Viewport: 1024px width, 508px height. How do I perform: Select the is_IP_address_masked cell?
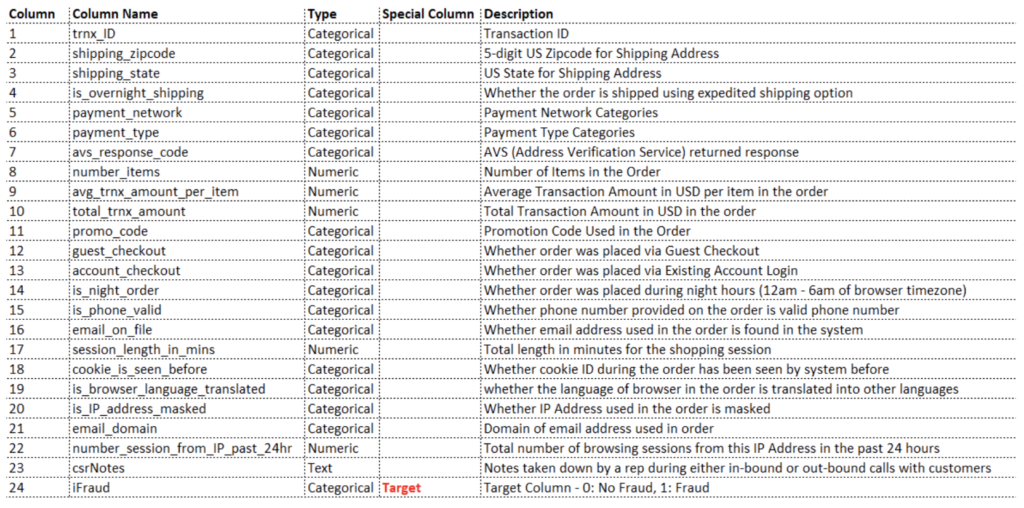click(x=187, y=409)
